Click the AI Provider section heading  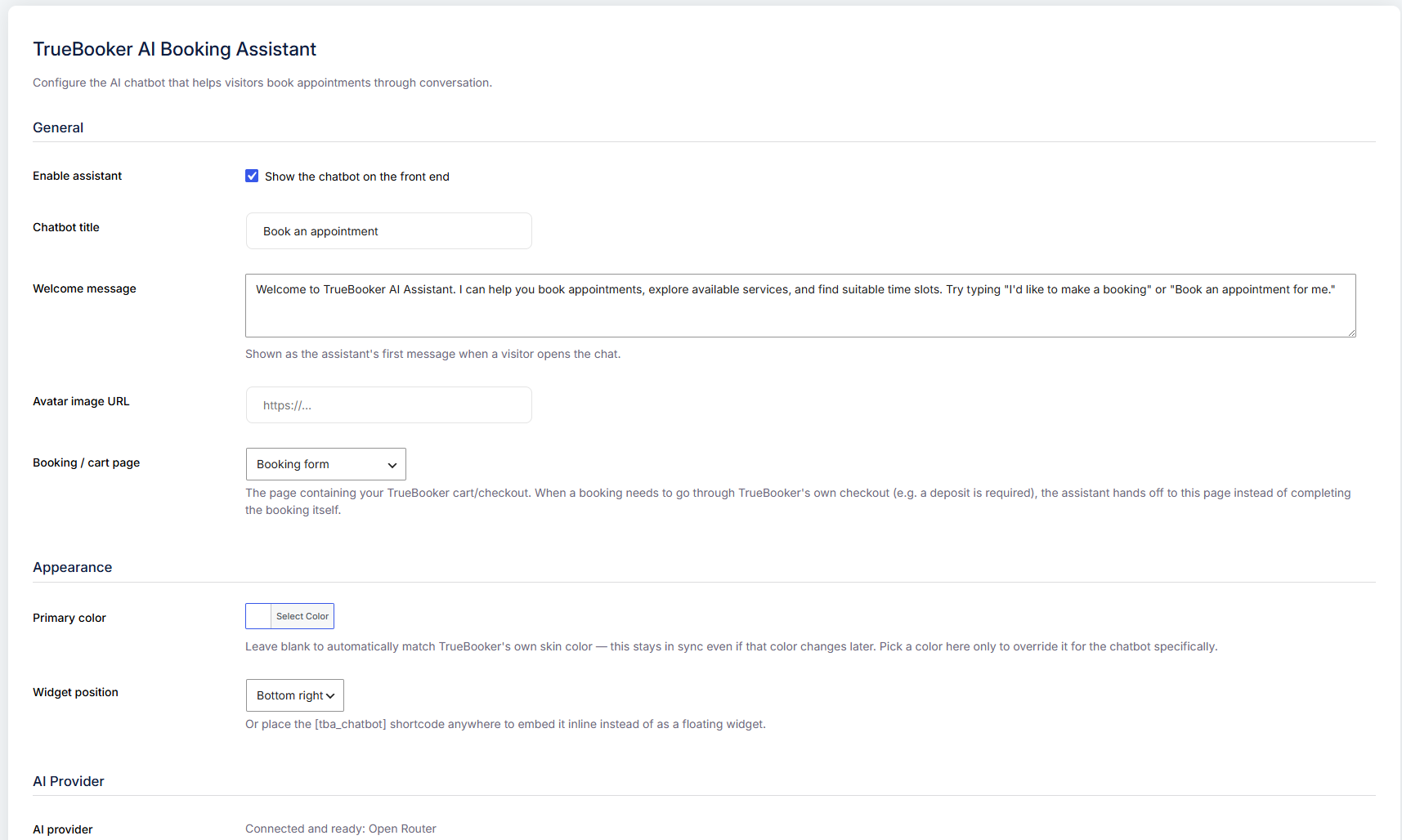(x=69, y=781)
